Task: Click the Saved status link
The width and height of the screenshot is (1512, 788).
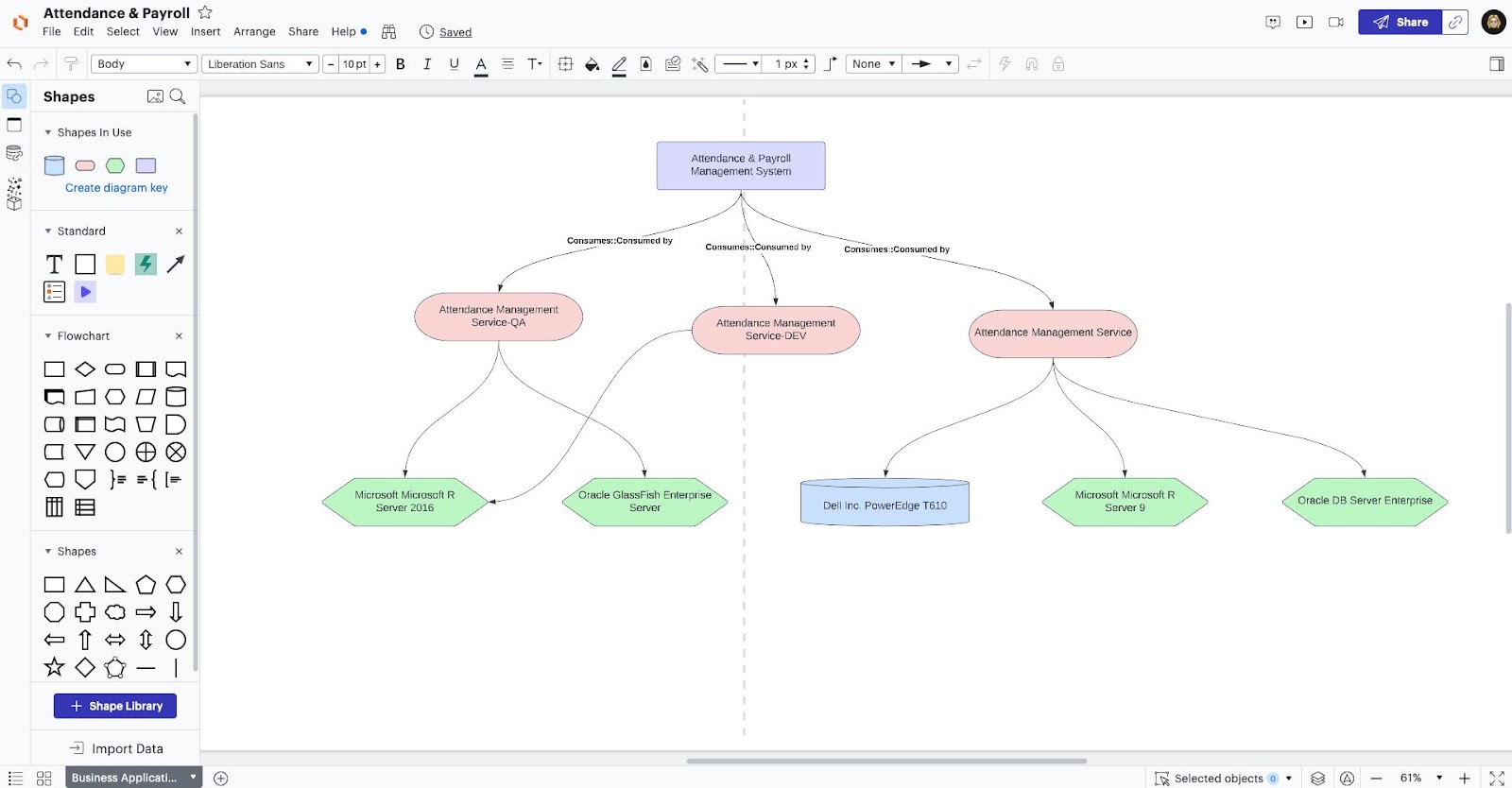Action: tap(455, 32)
